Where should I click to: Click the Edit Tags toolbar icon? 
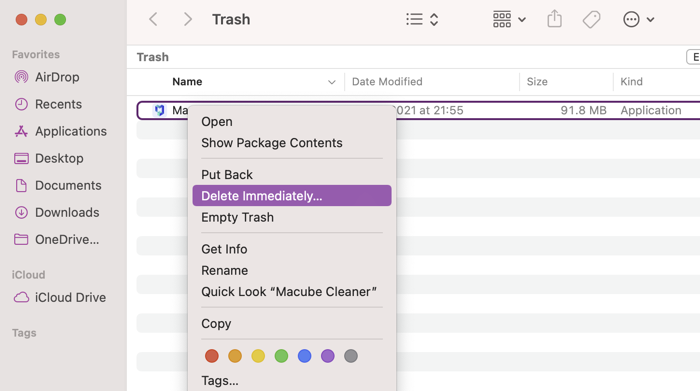pyautogui.click(x=592, y=19)
